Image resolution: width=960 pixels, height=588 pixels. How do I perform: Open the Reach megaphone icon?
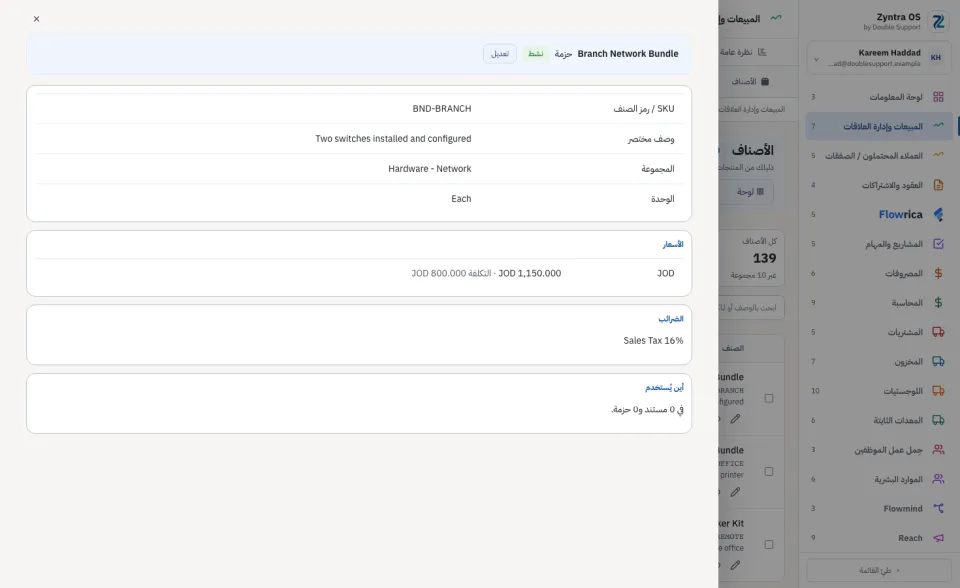click(938, 538)
